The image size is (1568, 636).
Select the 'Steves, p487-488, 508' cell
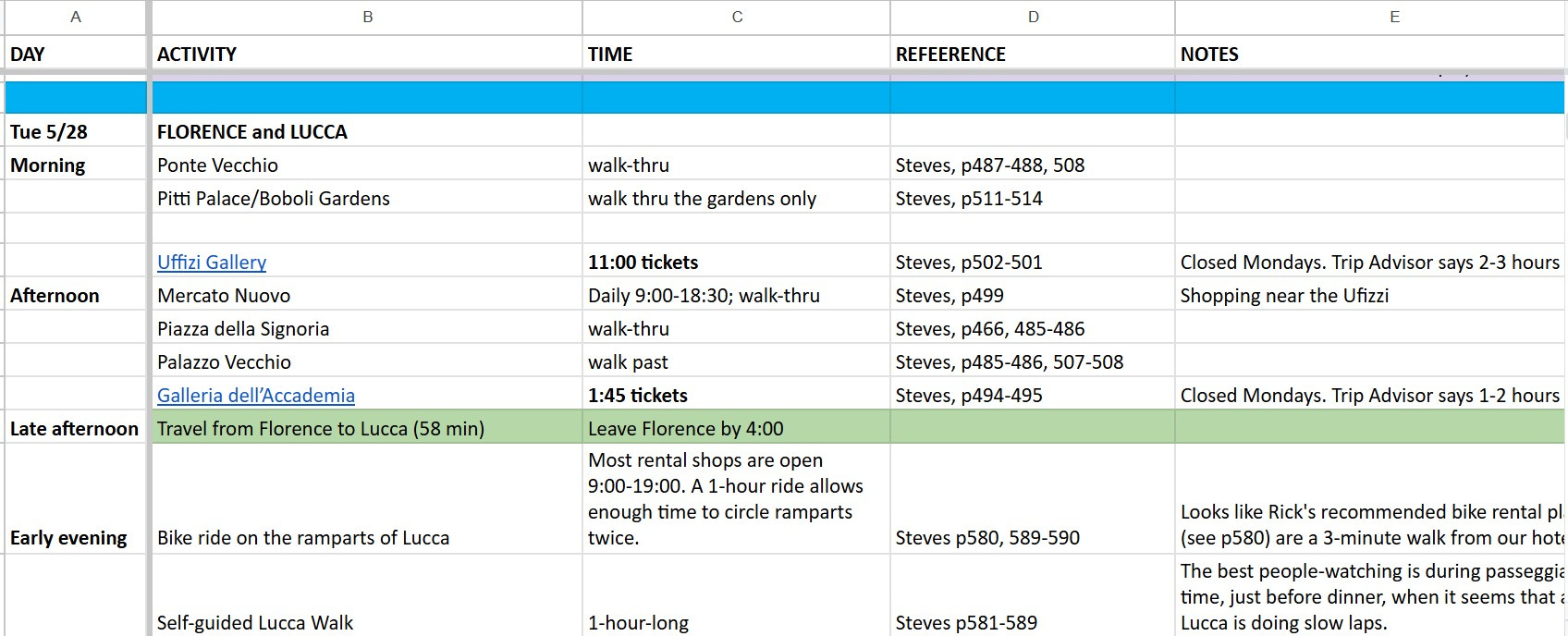coord(1033,165)
